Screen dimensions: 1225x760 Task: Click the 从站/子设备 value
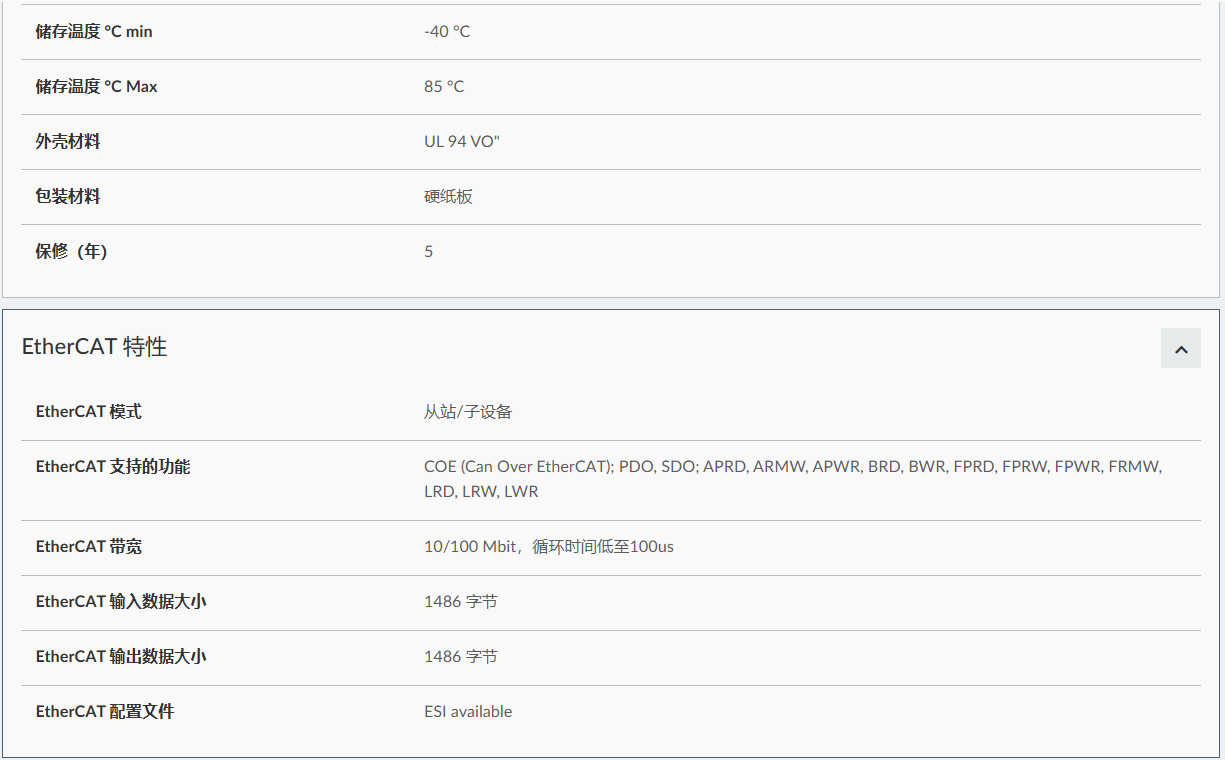[468, 412]
